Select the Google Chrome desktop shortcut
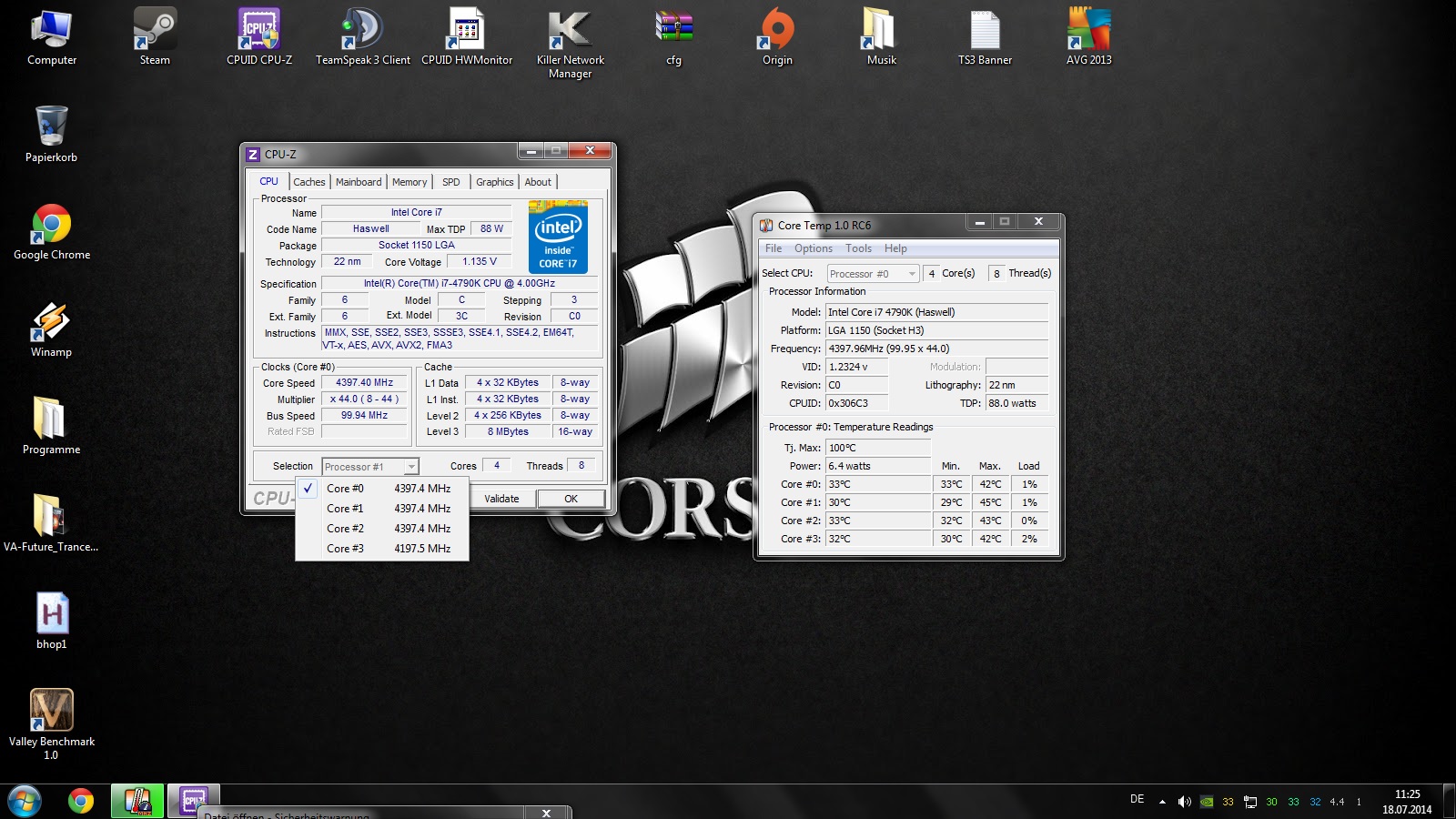Screen dimensions: 1456x819 point(52,231)
